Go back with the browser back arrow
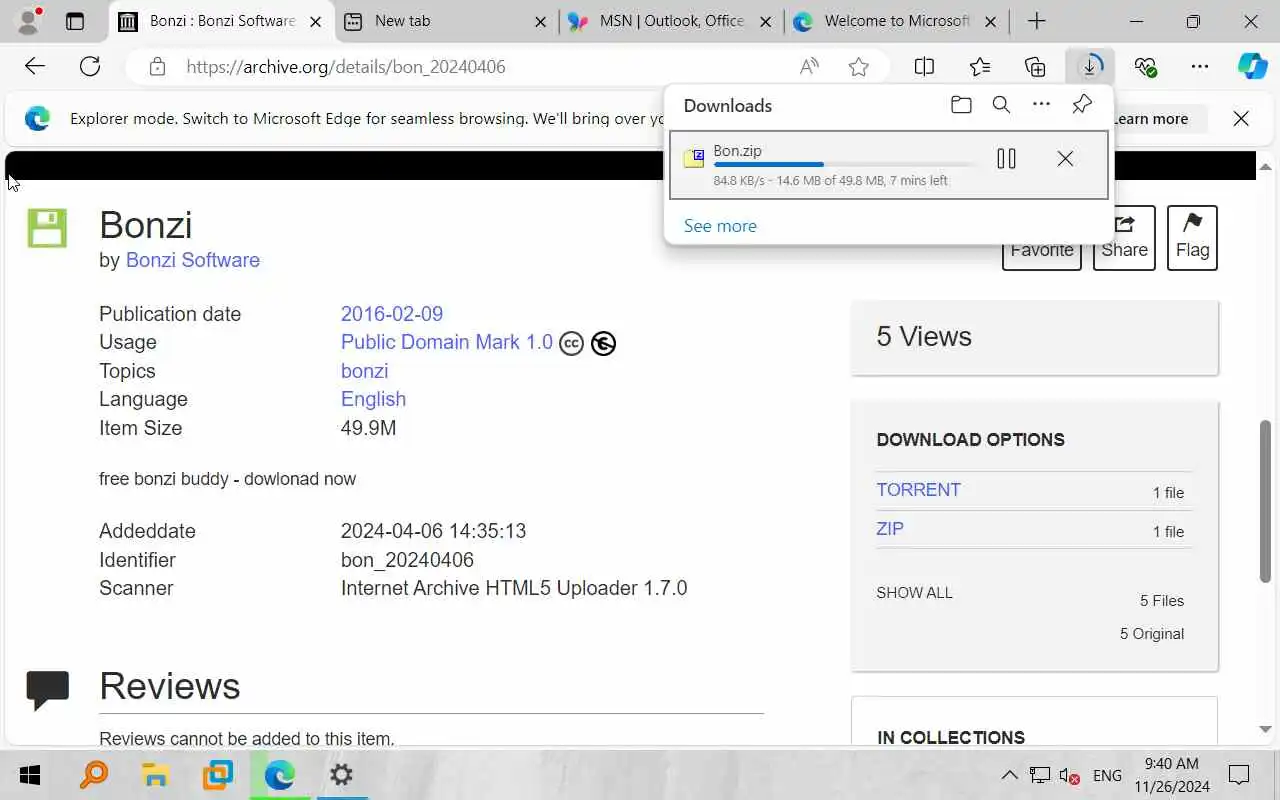This screenshot has width=1280, height=800. click(35, 67)
